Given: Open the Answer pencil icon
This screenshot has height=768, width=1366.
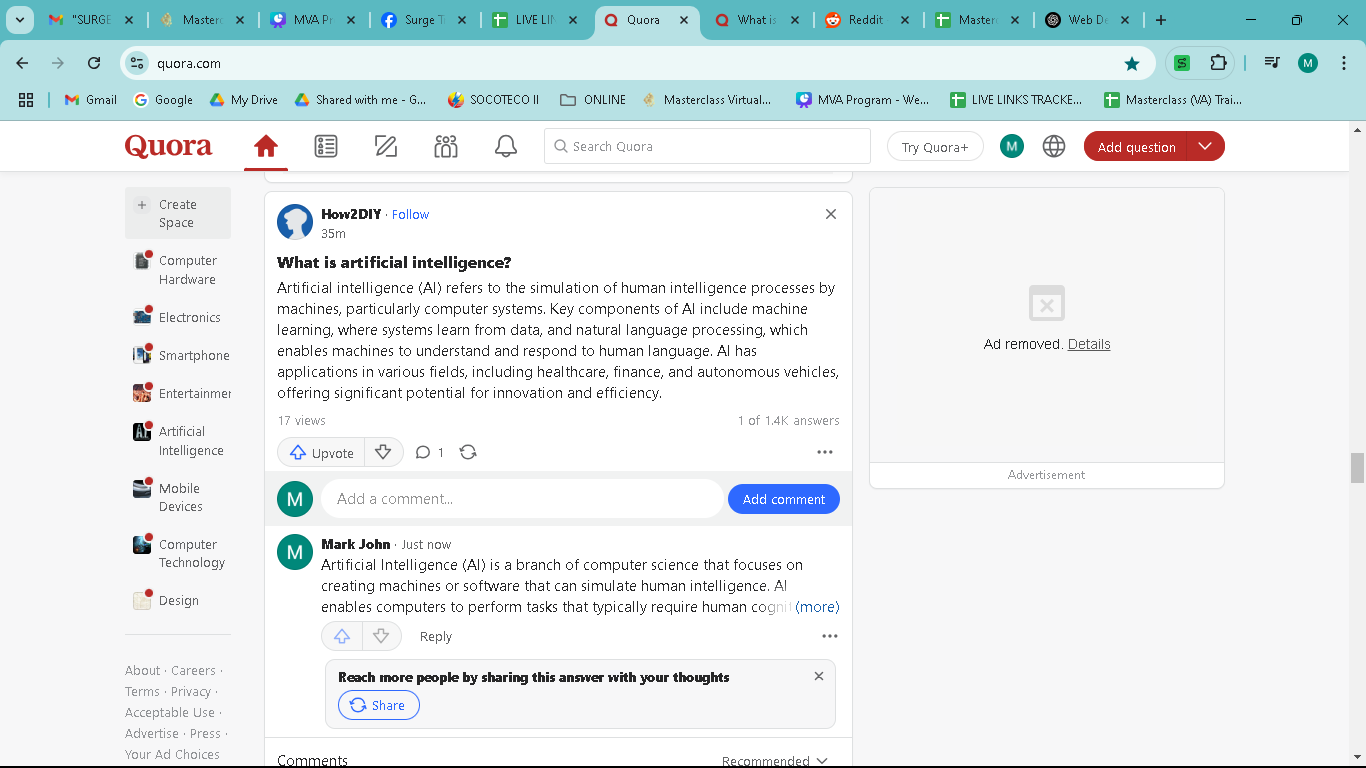Looking at the screenshot, I should click(386, 147).
